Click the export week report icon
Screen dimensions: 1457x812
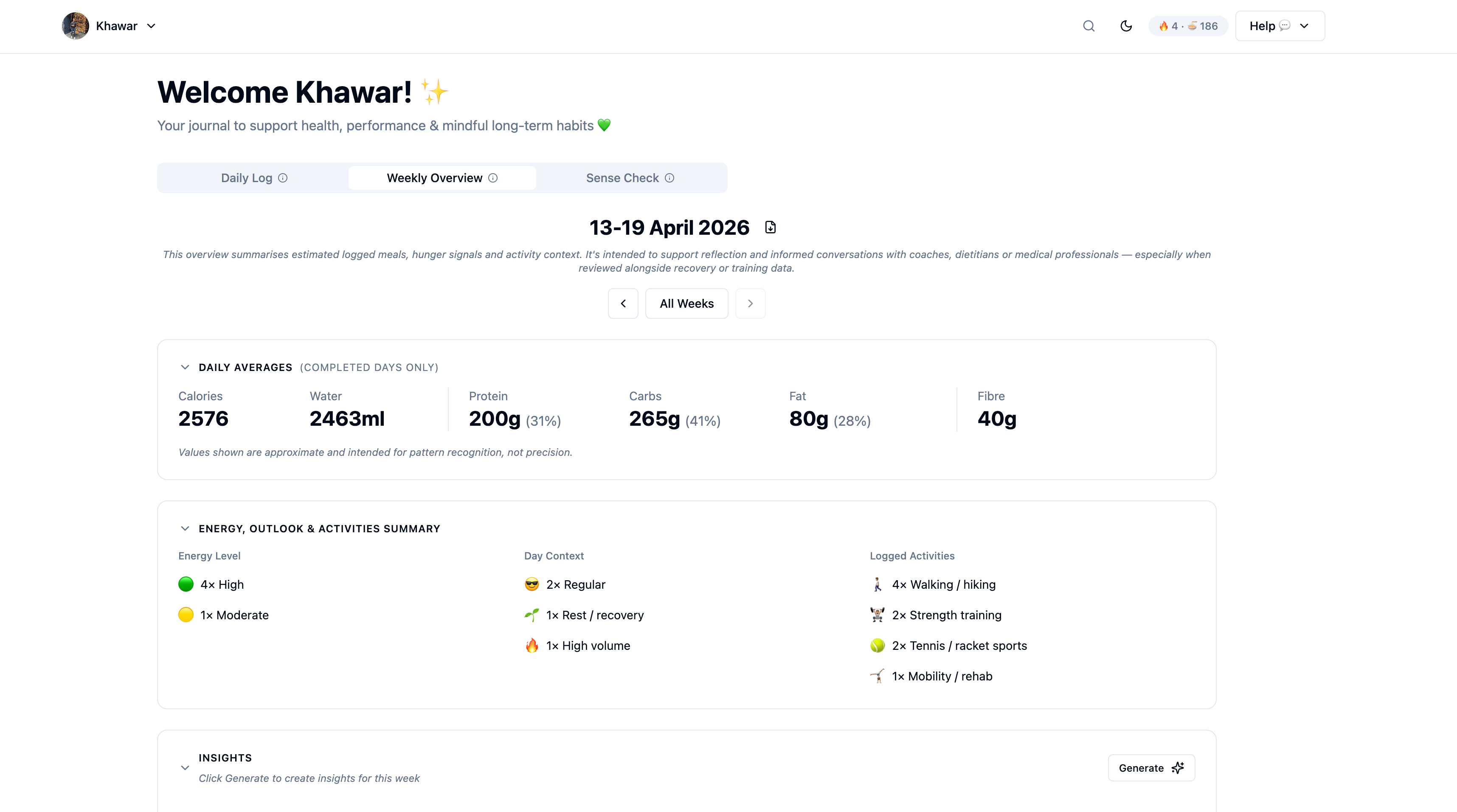click(771, 228)
